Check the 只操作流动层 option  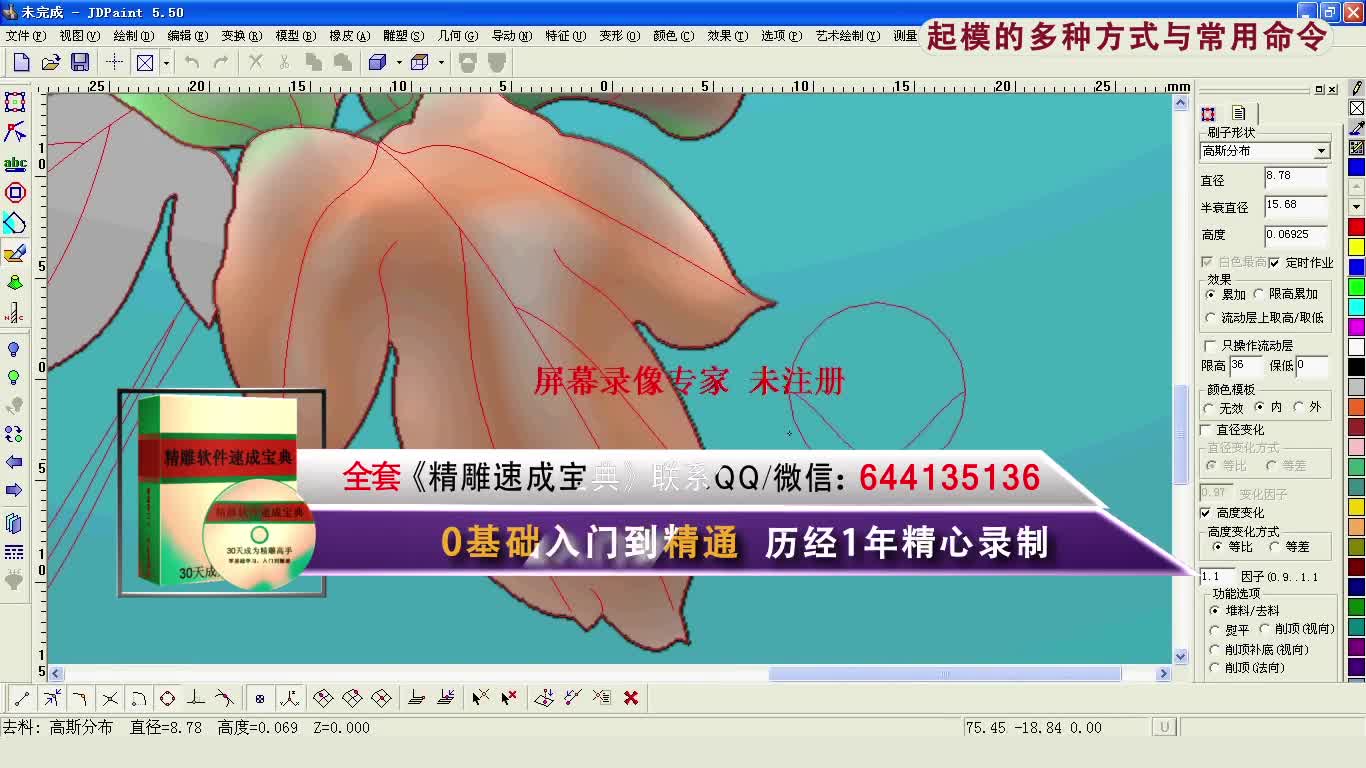tap(1208, 343)
